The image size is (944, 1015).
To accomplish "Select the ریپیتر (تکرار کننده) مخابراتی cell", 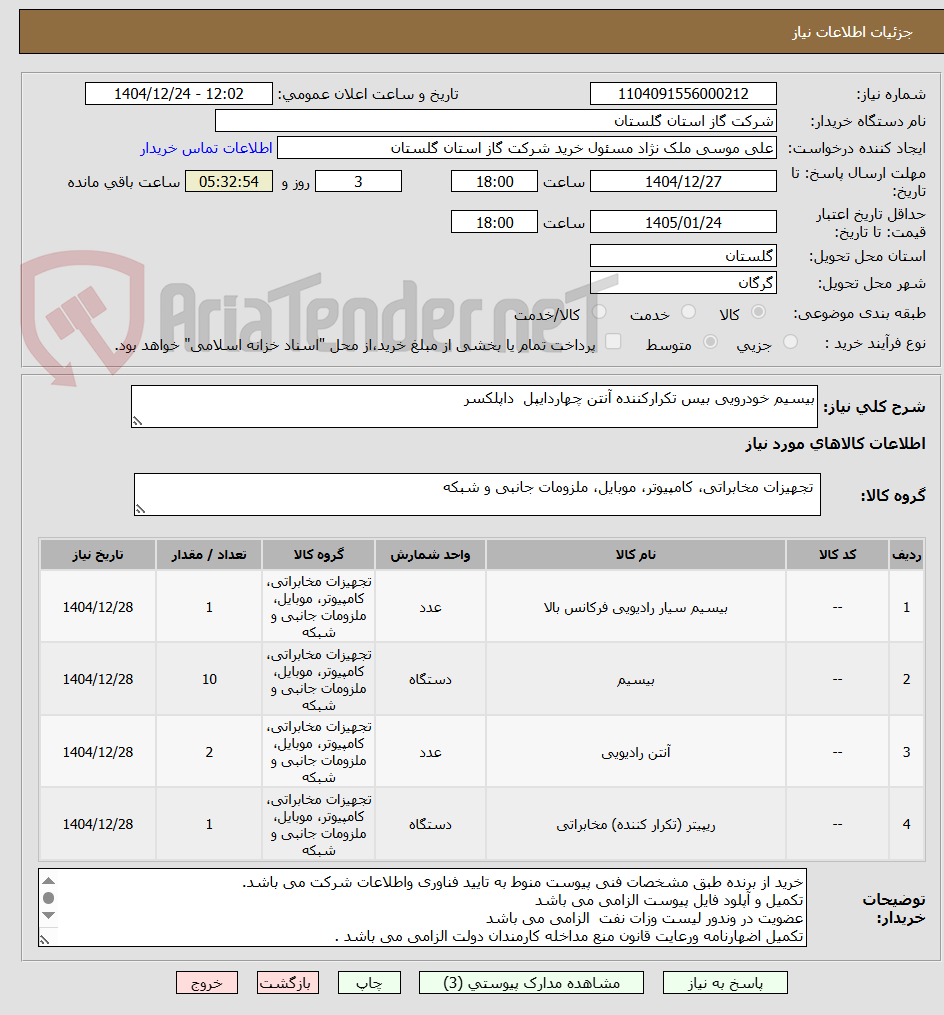I will tap(636, 825).
